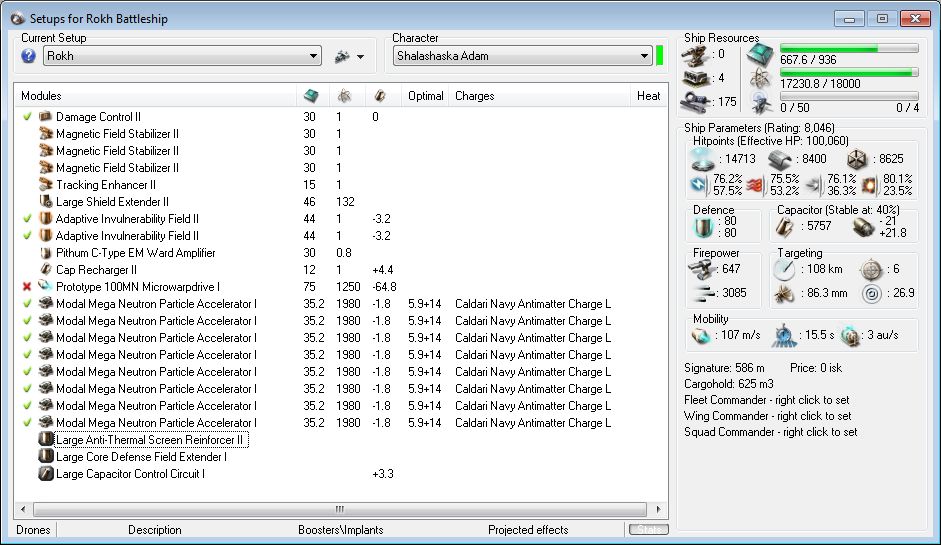The width and height of the screenshot is (941, 545).
Task: Click the capacitor column header icon
Action: pyautogui.click(x=379, y=96)
